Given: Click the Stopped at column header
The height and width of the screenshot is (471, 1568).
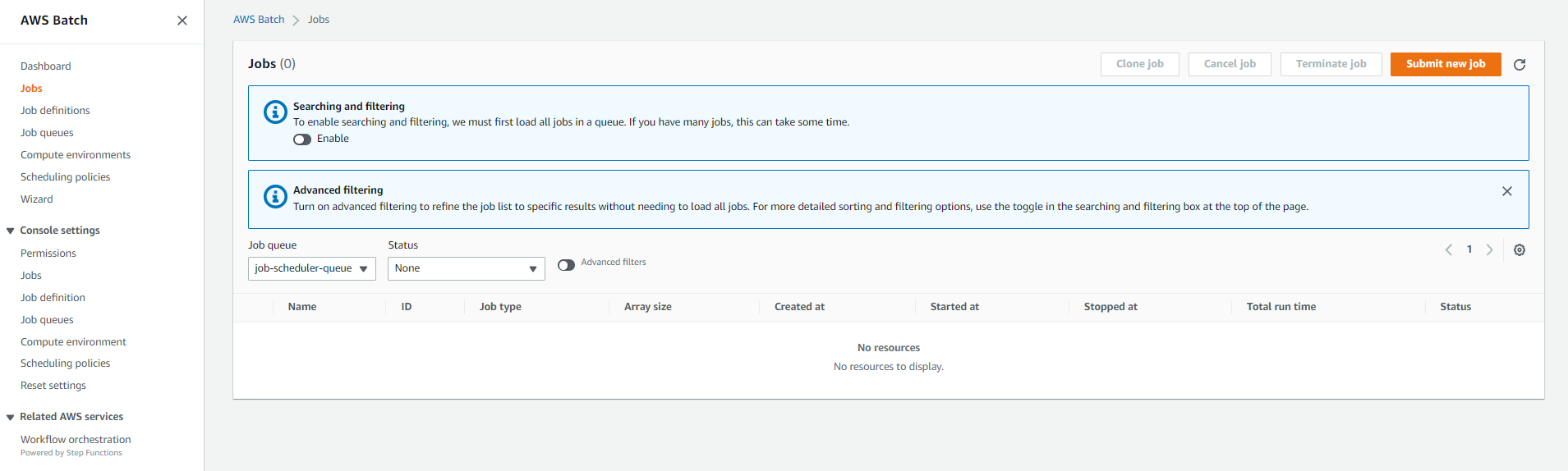Looking at the screenshot, I should coord(1110,307).
